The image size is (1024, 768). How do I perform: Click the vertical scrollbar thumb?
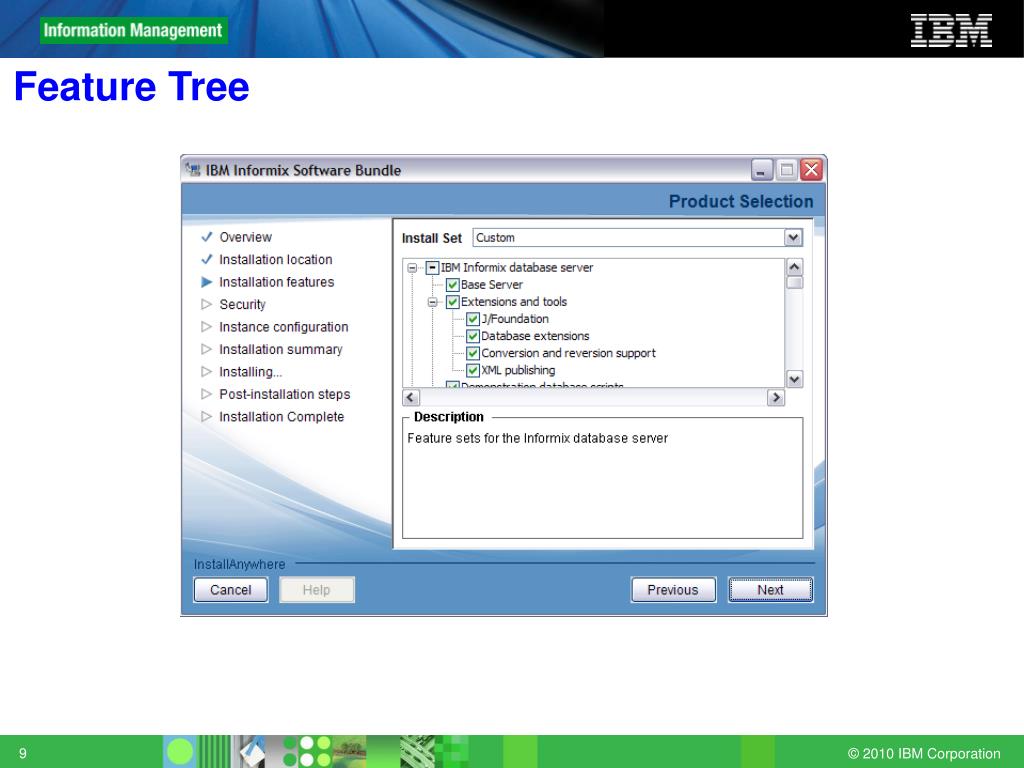coord(794,283)
